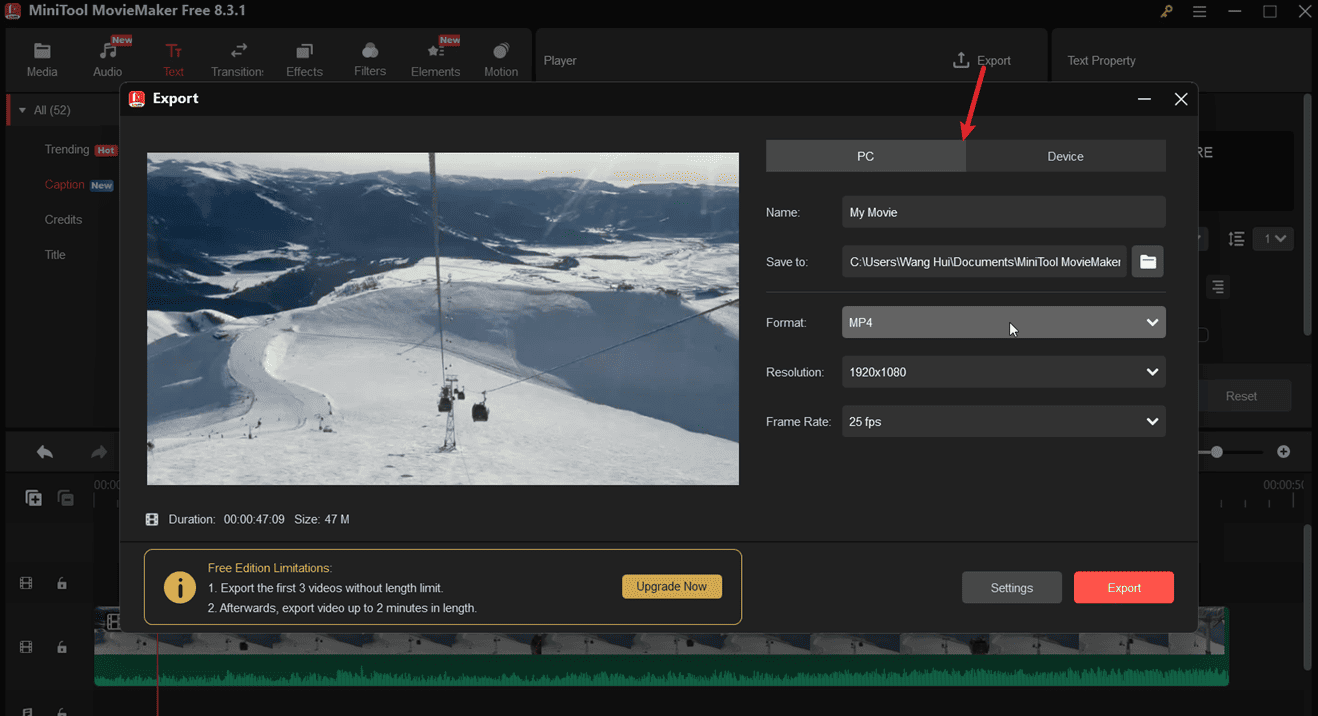Click the Upgrade Now button
Screen dimensions: 1318x716
pos(671,586)
